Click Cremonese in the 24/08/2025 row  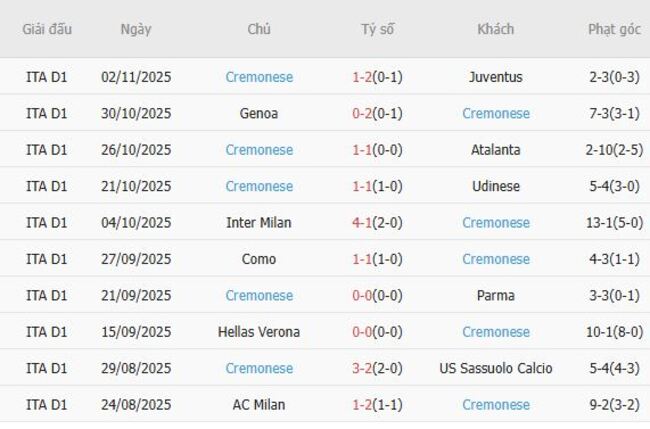pyautogui.click(x=495, y=405)
